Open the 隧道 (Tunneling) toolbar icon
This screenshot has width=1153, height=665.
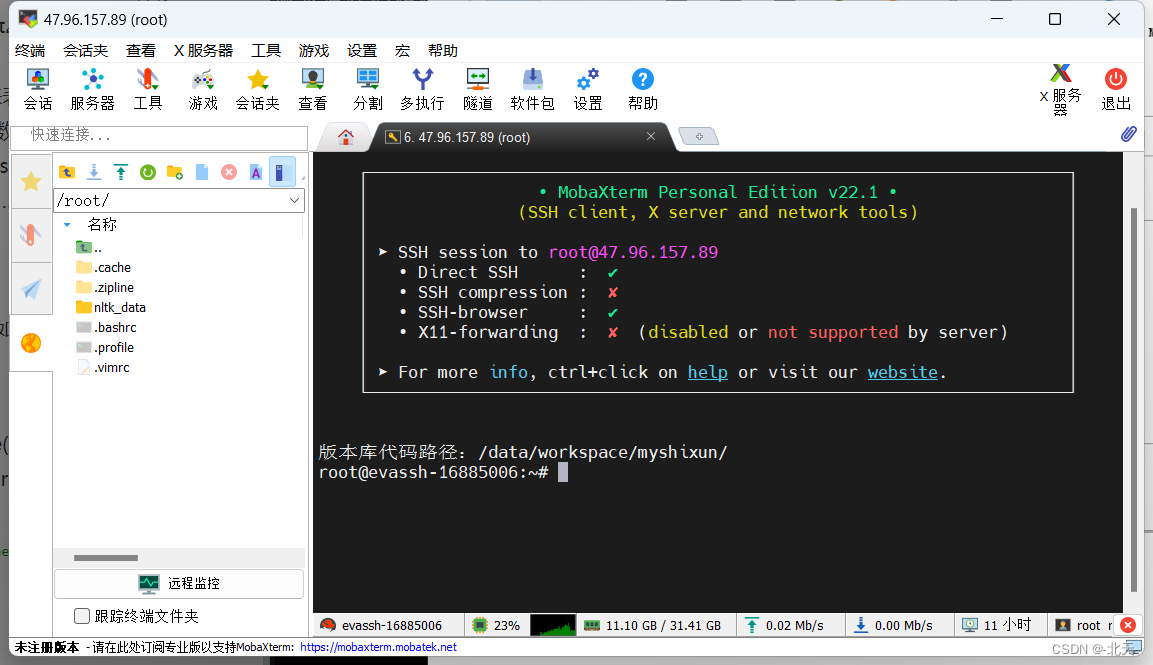pos(478,89)
